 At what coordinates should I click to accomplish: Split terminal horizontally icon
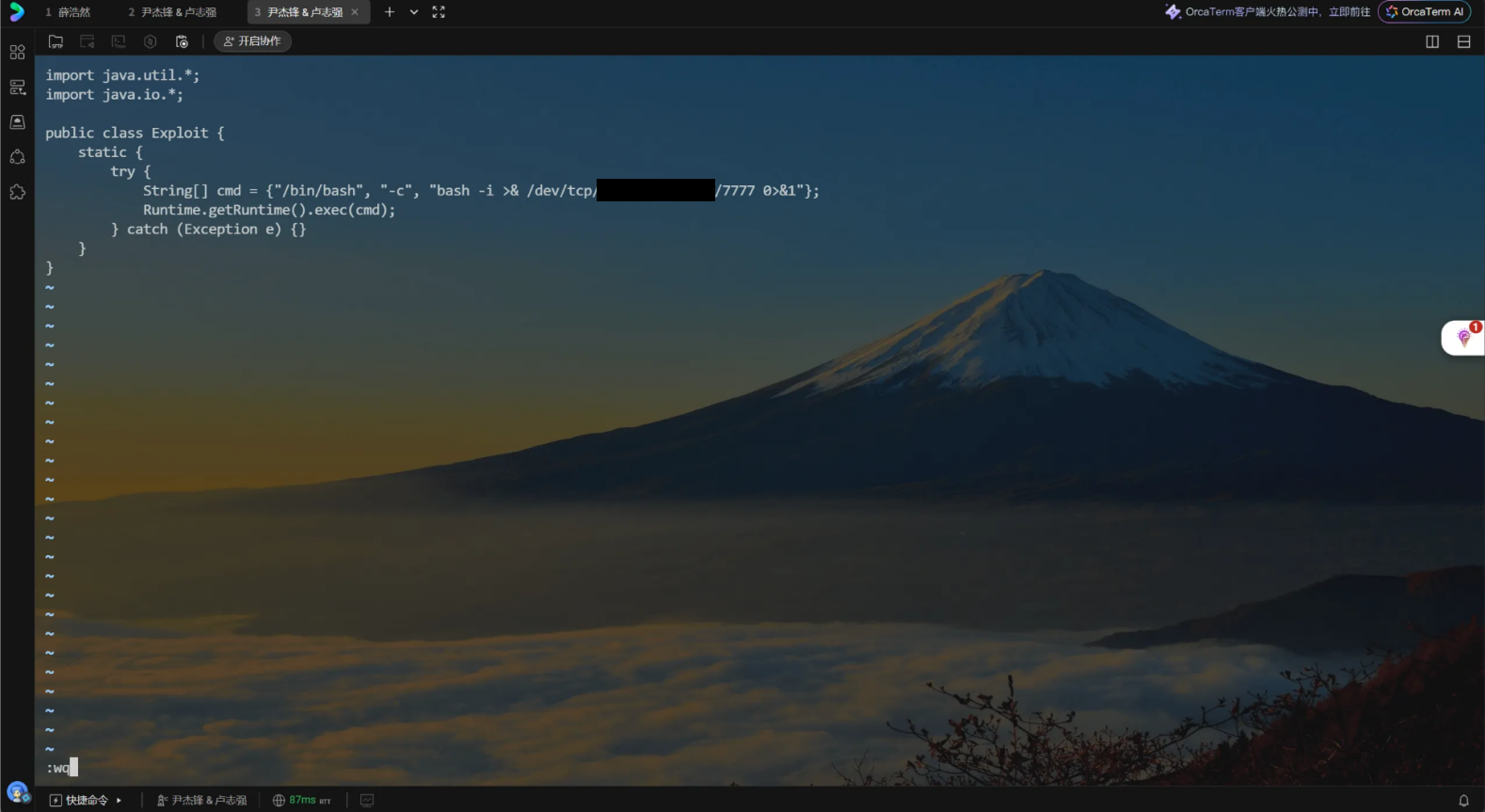point(1463,41)
